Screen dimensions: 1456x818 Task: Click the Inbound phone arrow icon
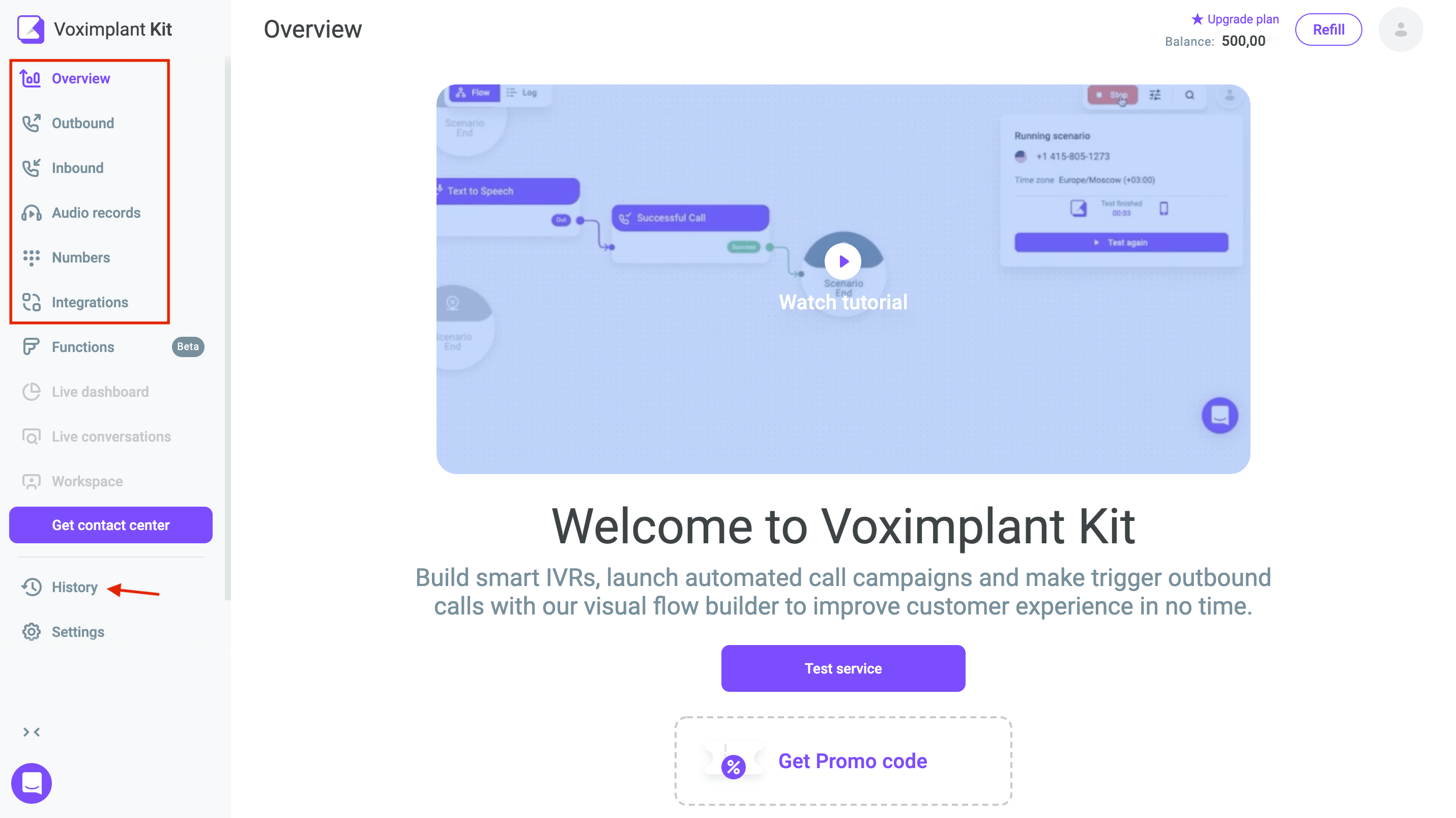tap(31, 168)
